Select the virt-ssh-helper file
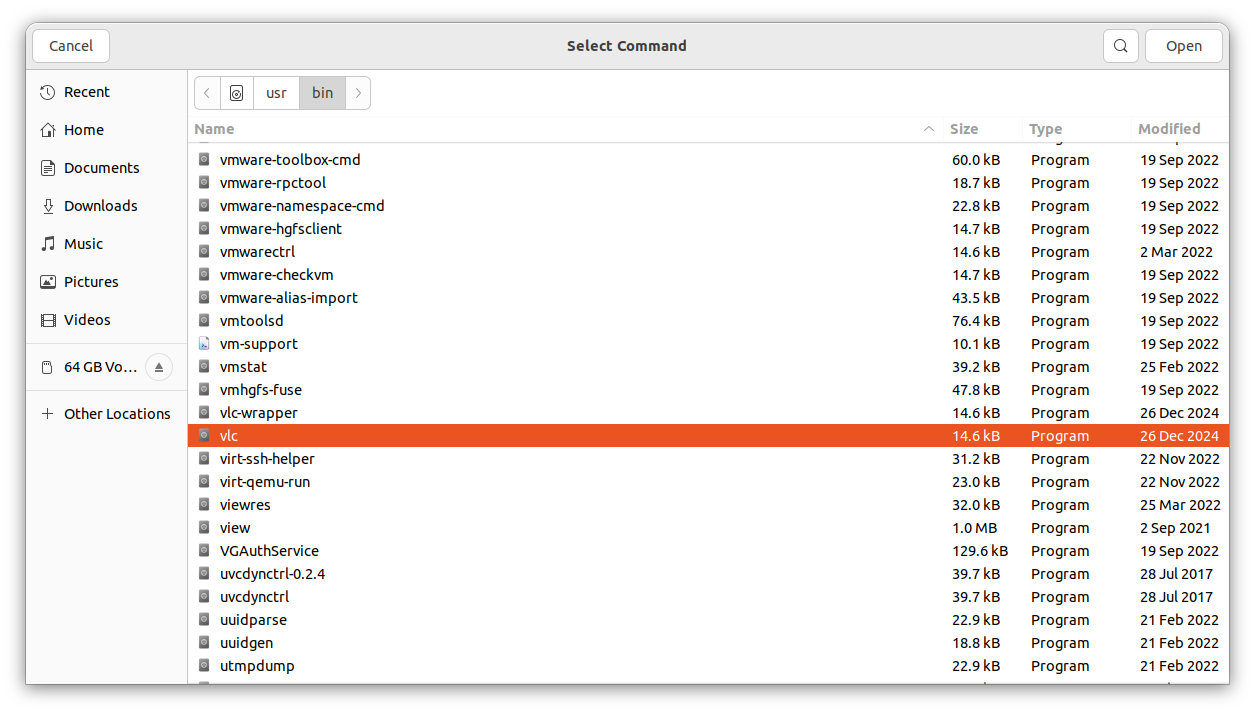1255x713 pixels. [x=708, y=459]
